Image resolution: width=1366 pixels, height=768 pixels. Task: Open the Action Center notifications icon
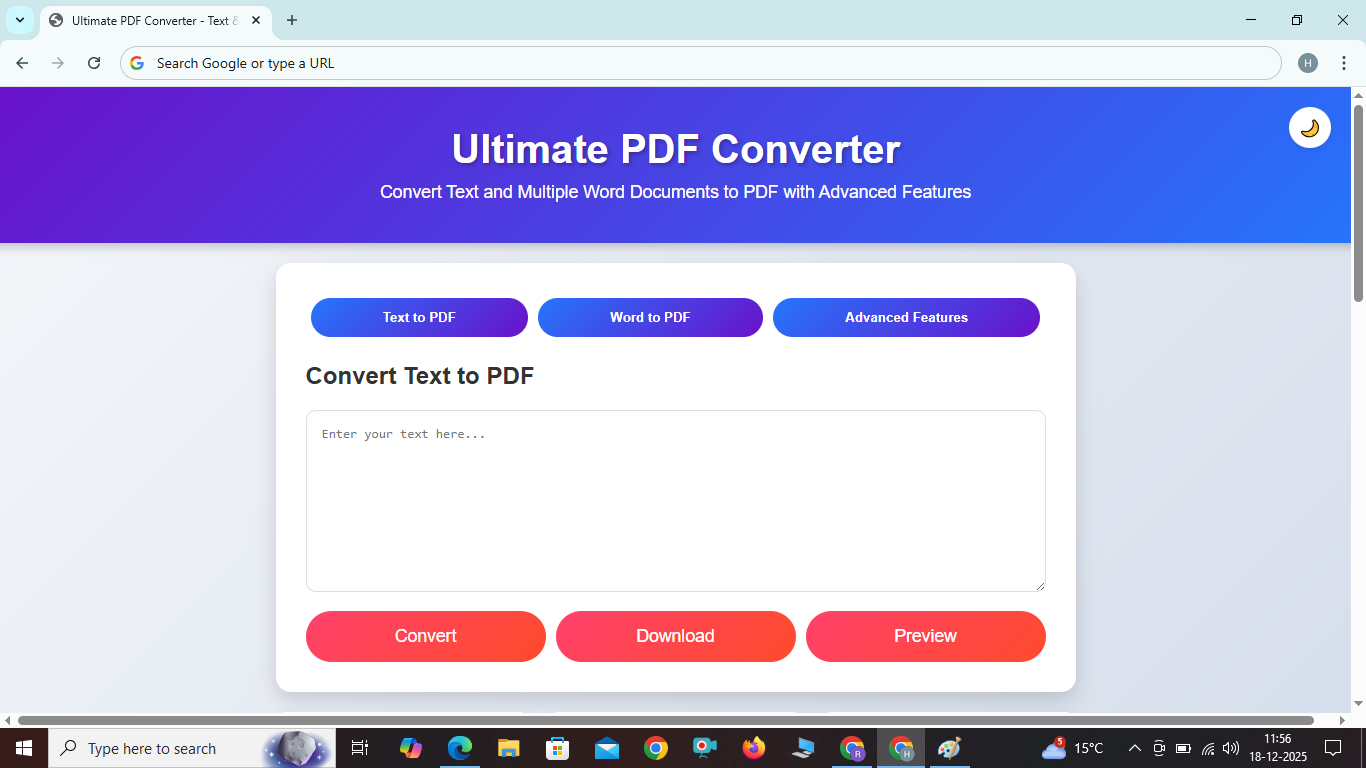pos(1334,748)
